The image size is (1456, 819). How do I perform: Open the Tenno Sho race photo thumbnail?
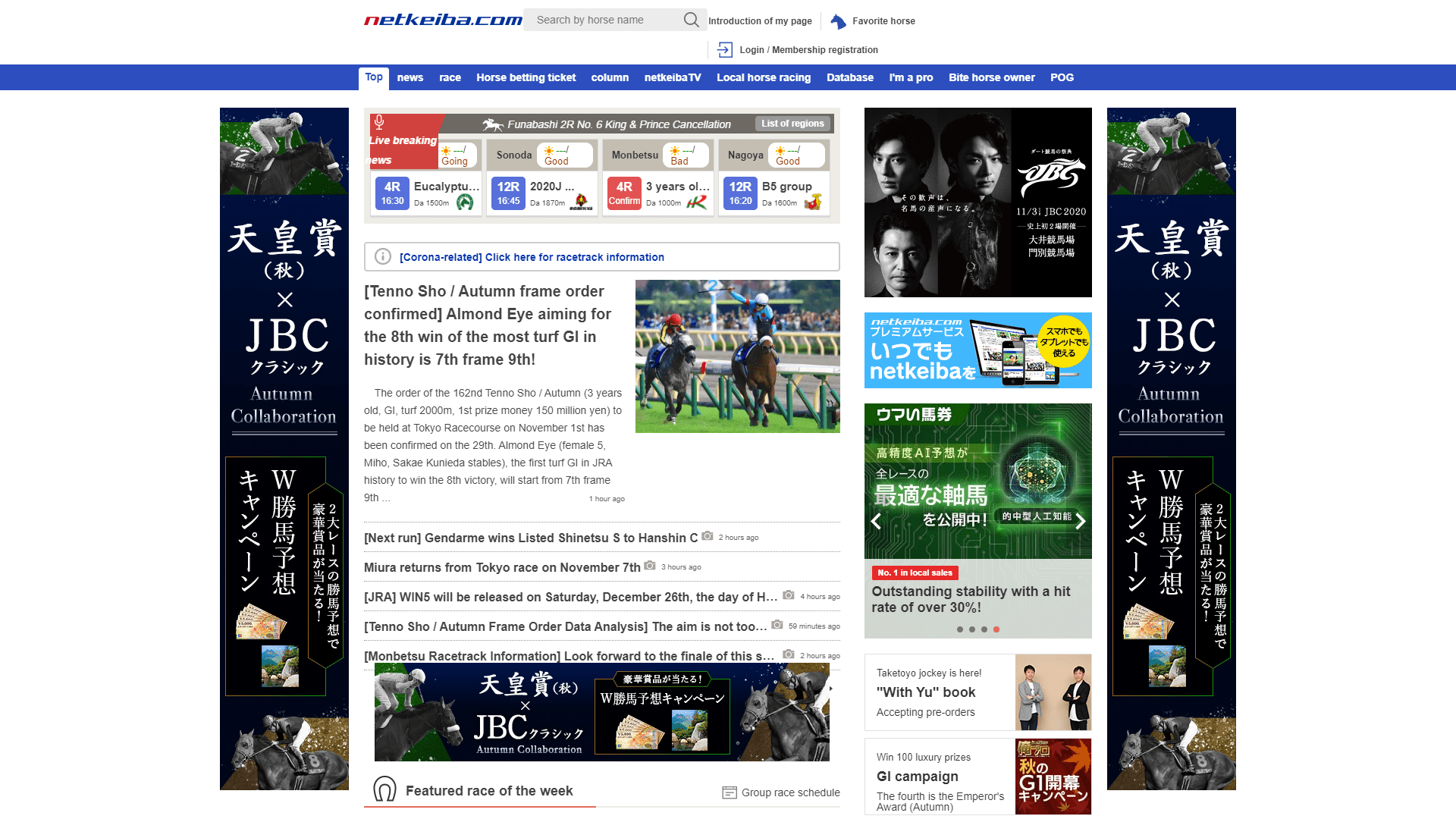[x=737, y=356]
